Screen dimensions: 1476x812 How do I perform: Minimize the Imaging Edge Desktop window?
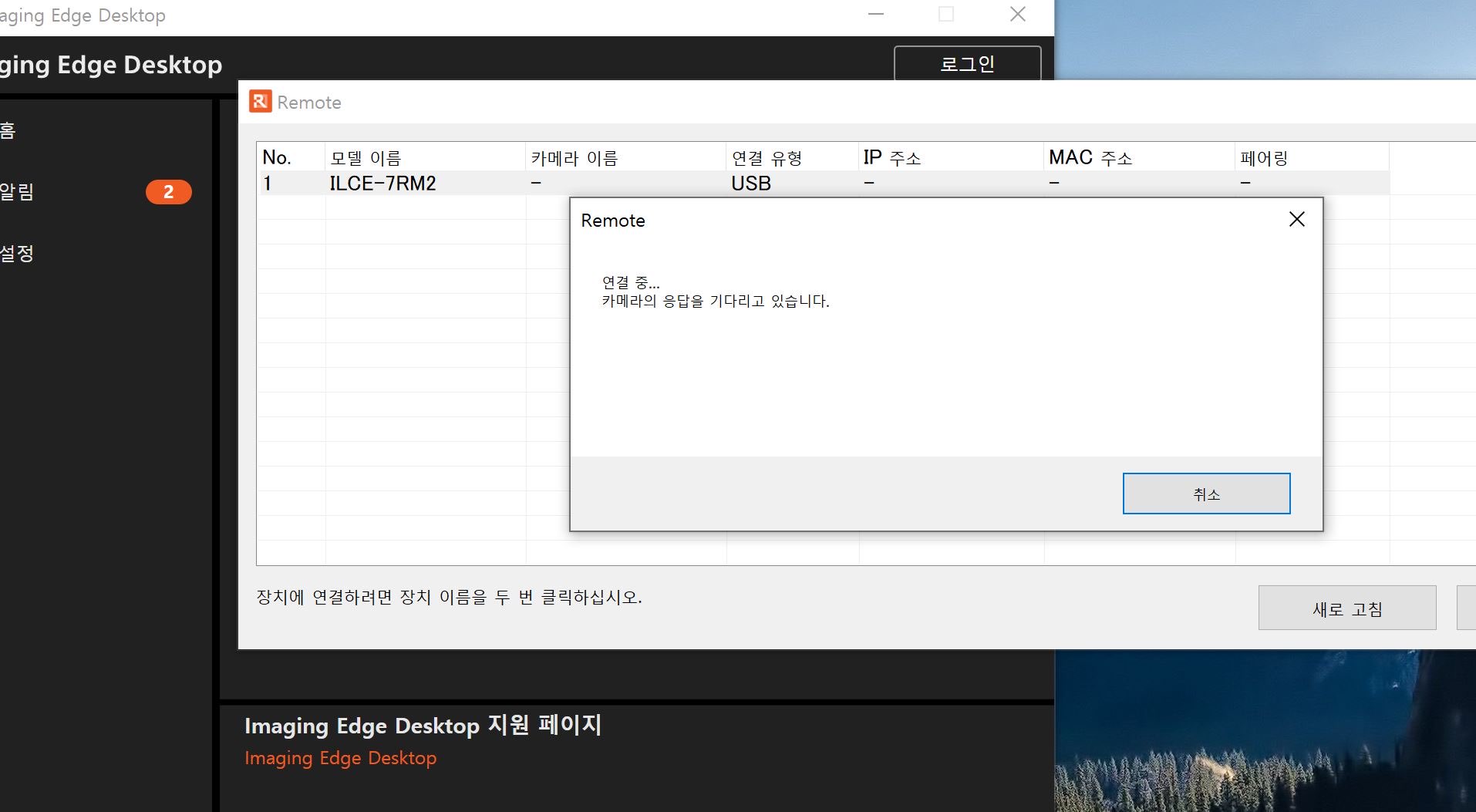coord(875,14)
